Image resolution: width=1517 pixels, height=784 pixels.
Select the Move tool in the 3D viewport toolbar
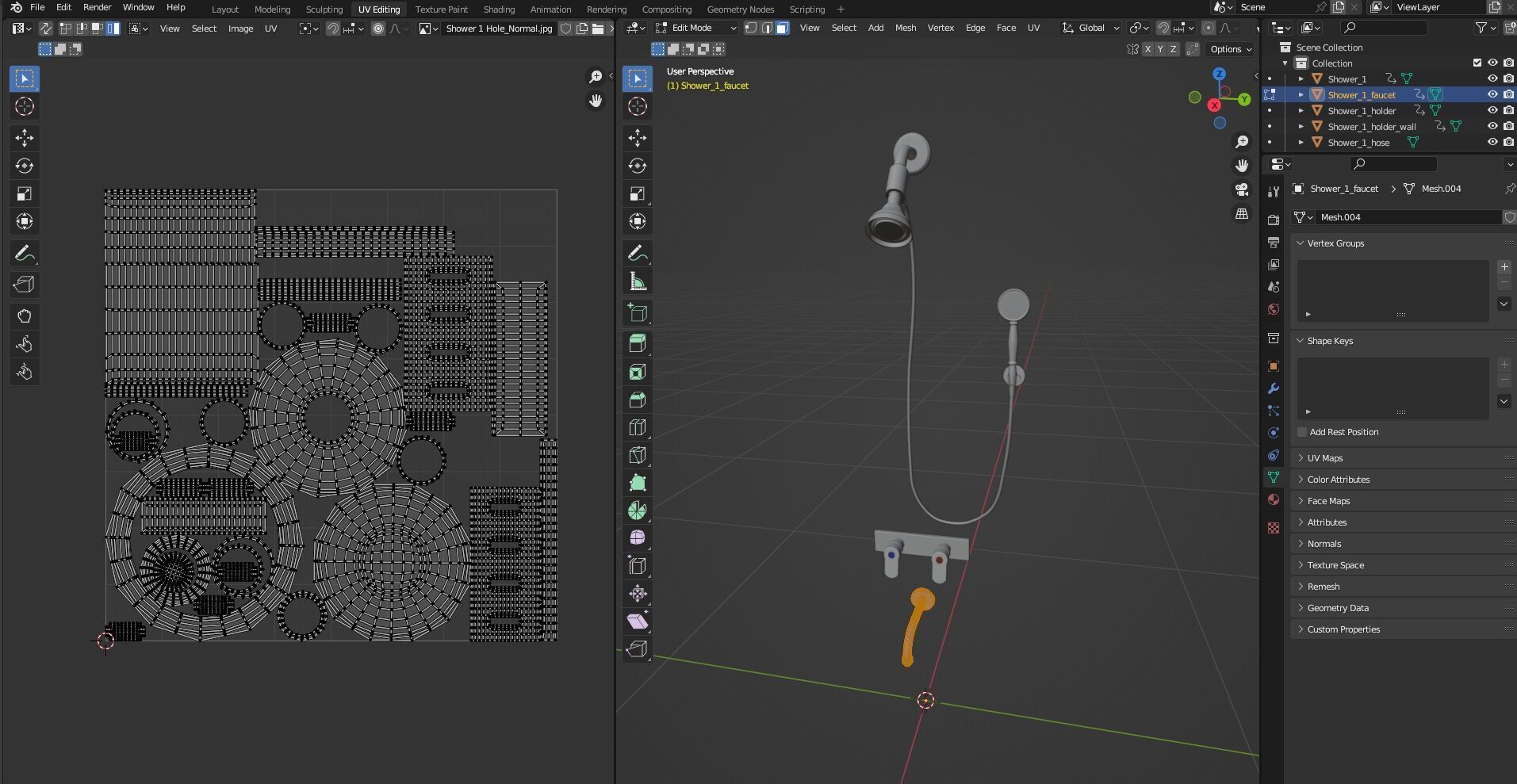point(638,138)
